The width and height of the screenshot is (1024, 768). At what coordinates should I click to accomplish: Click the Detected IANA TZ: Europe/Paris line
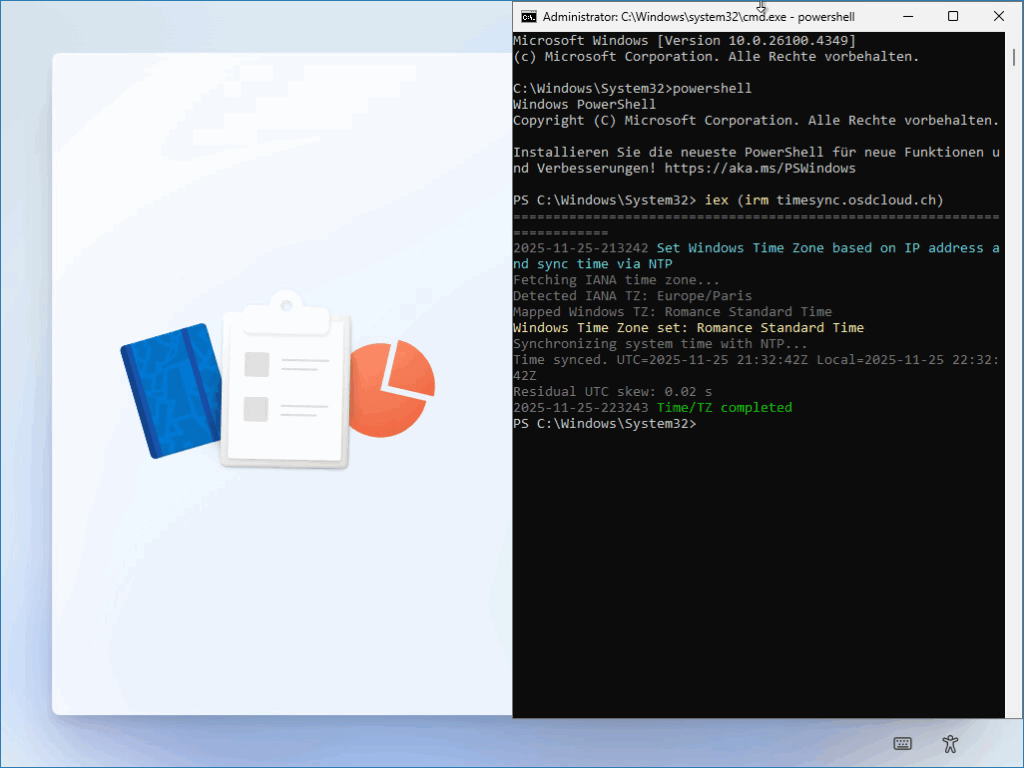pos(632,296)
